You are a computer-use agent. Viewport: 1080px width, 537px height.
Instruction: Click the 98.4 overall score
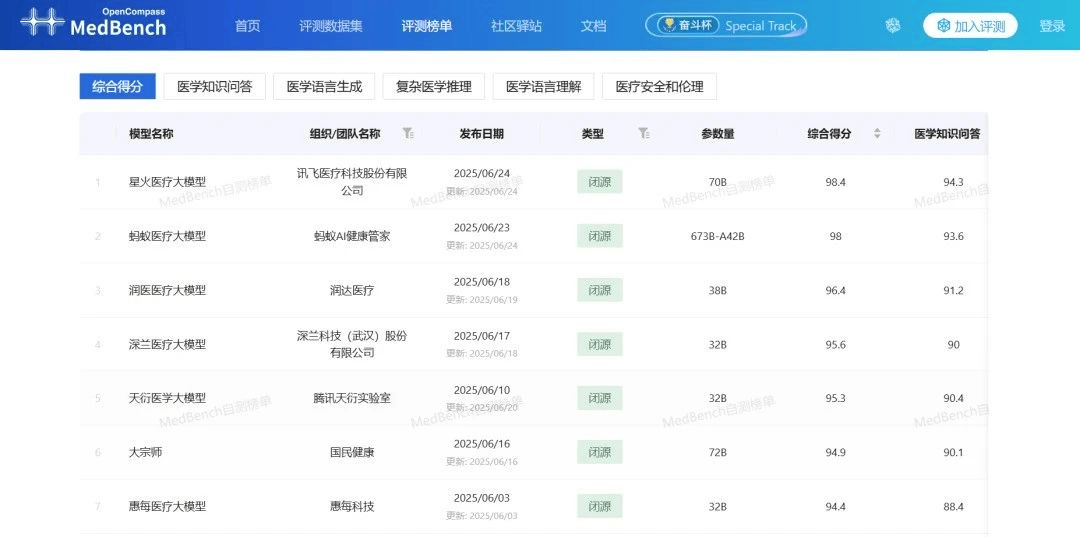pyautogui.click(x=835, y=182)
